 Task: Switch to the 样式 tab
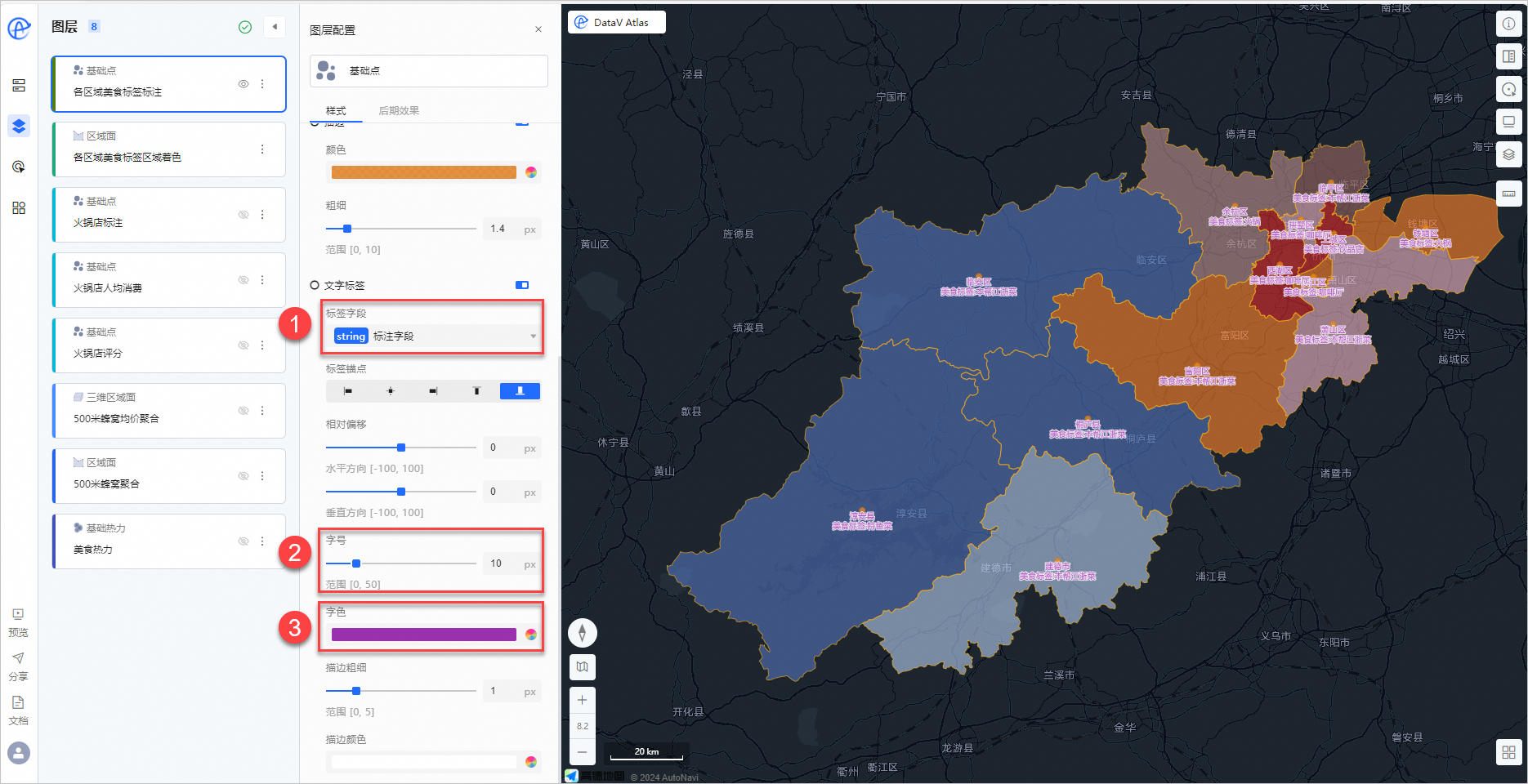click(336, 111)
